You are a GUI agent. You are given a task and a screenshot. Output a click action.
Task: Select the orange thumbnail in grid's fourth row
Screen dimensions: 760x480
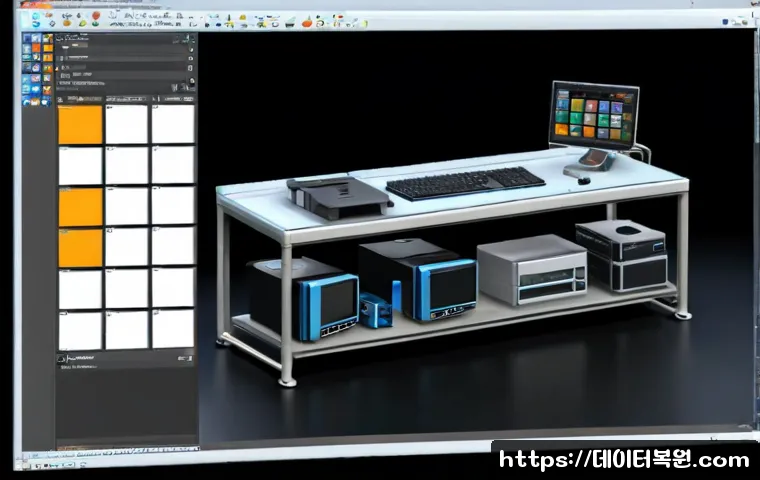[80, 248]
